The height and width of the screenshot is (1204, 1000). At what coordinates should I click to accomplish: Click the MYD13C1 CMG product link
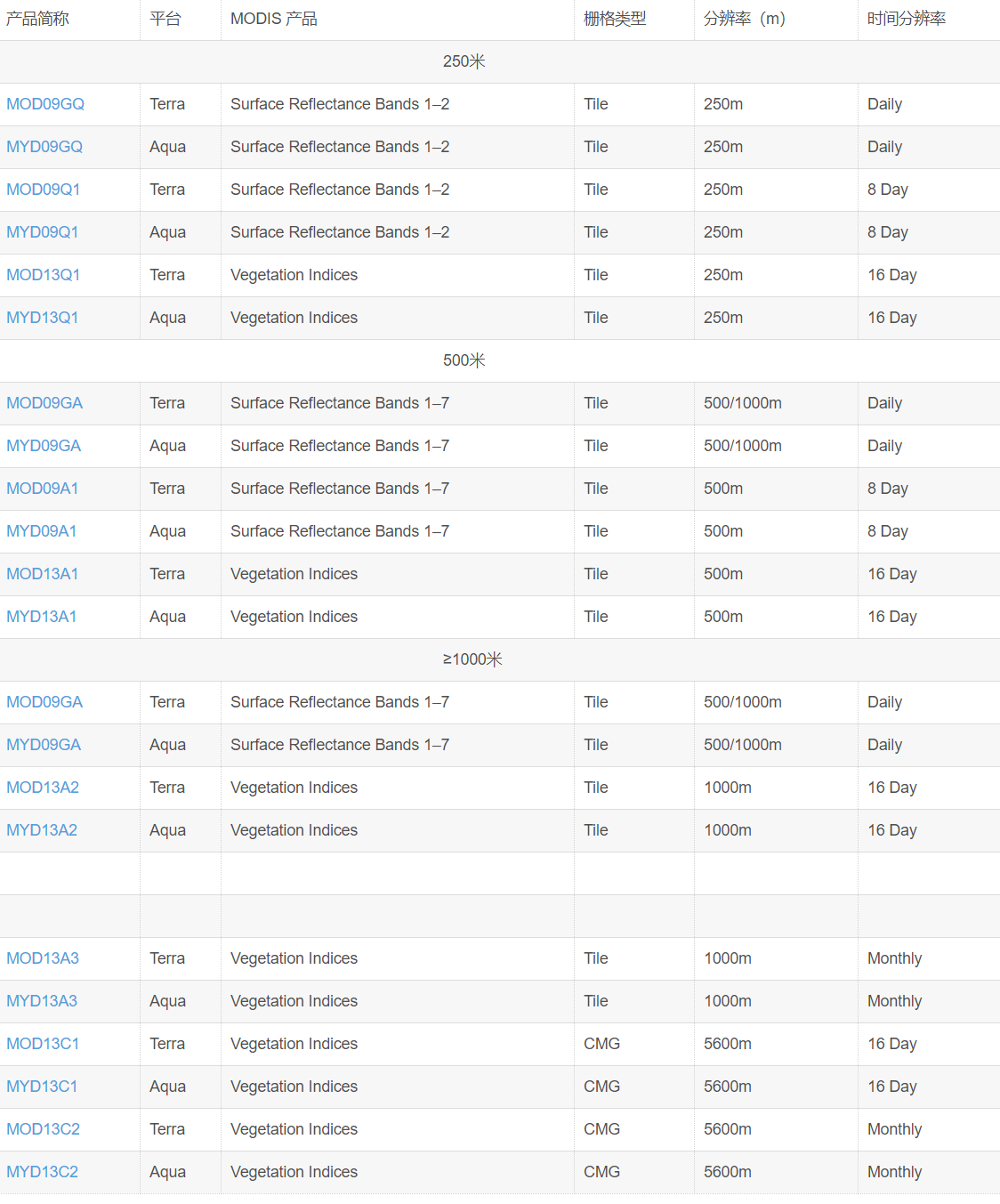click(42, 1087)
